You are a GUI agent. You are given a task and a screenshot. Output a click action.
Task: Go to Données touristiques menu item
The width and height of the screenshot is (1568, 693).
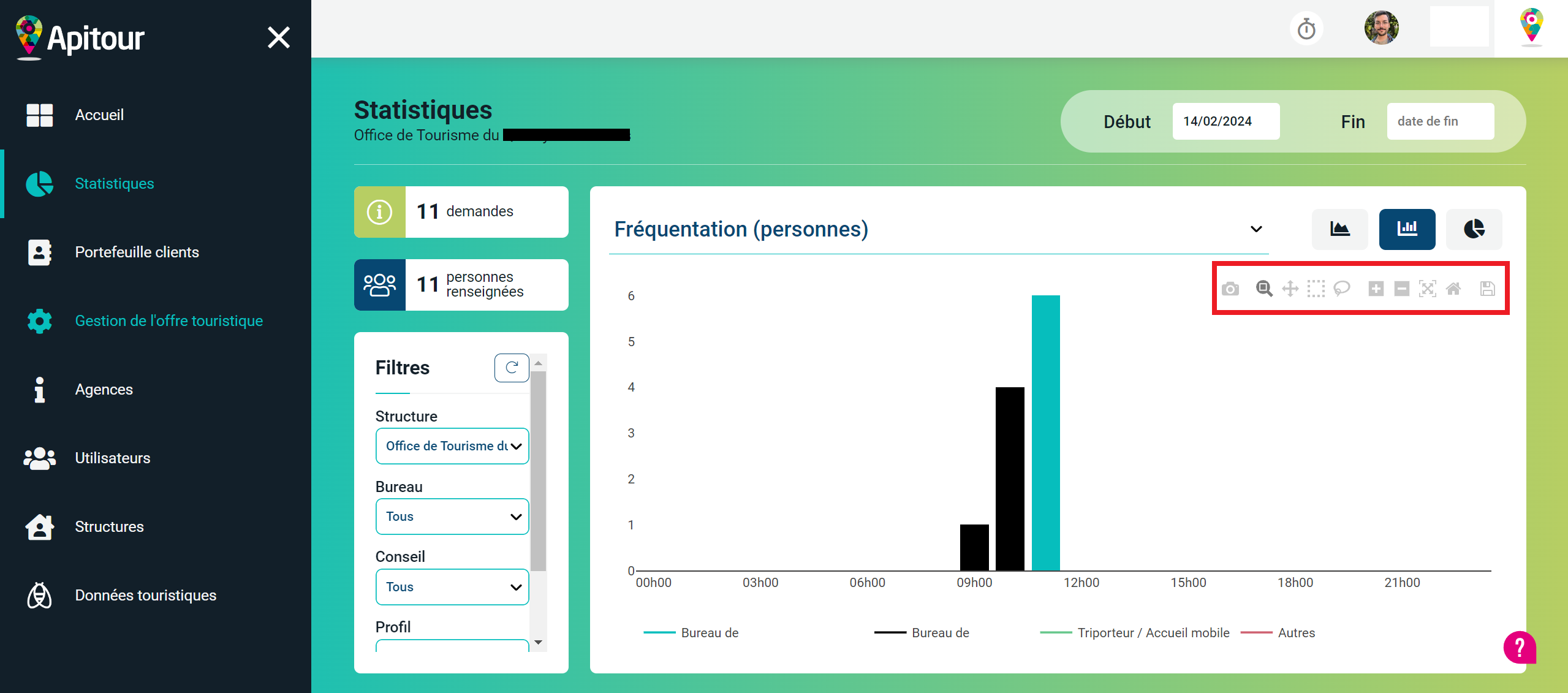click(145, 595)
